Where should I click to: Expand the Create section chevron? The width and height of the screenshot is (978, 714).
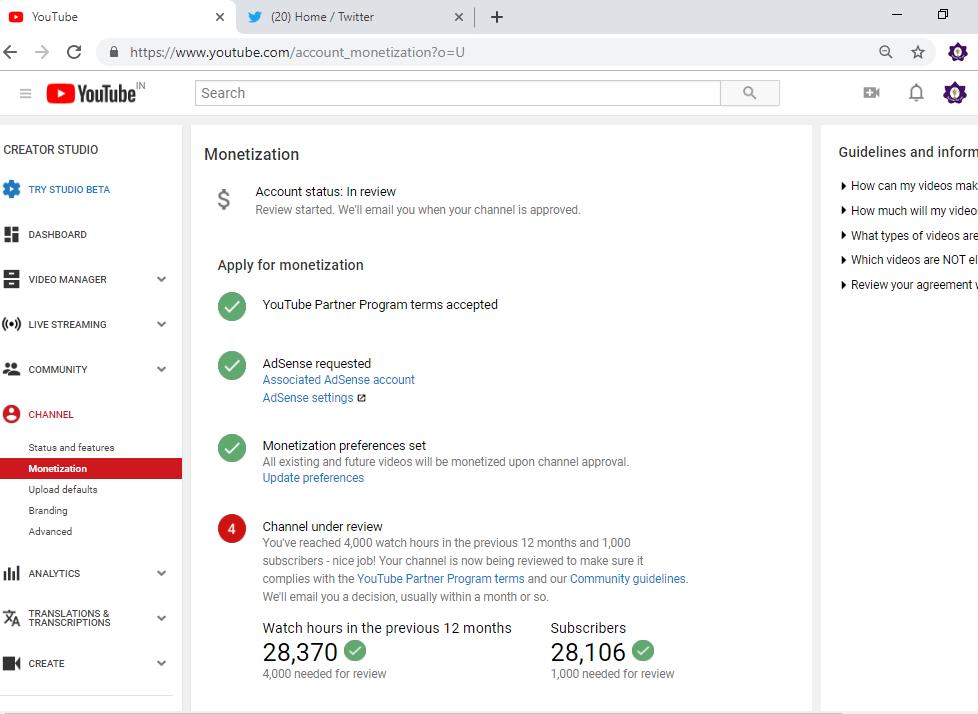pos(162,663)
